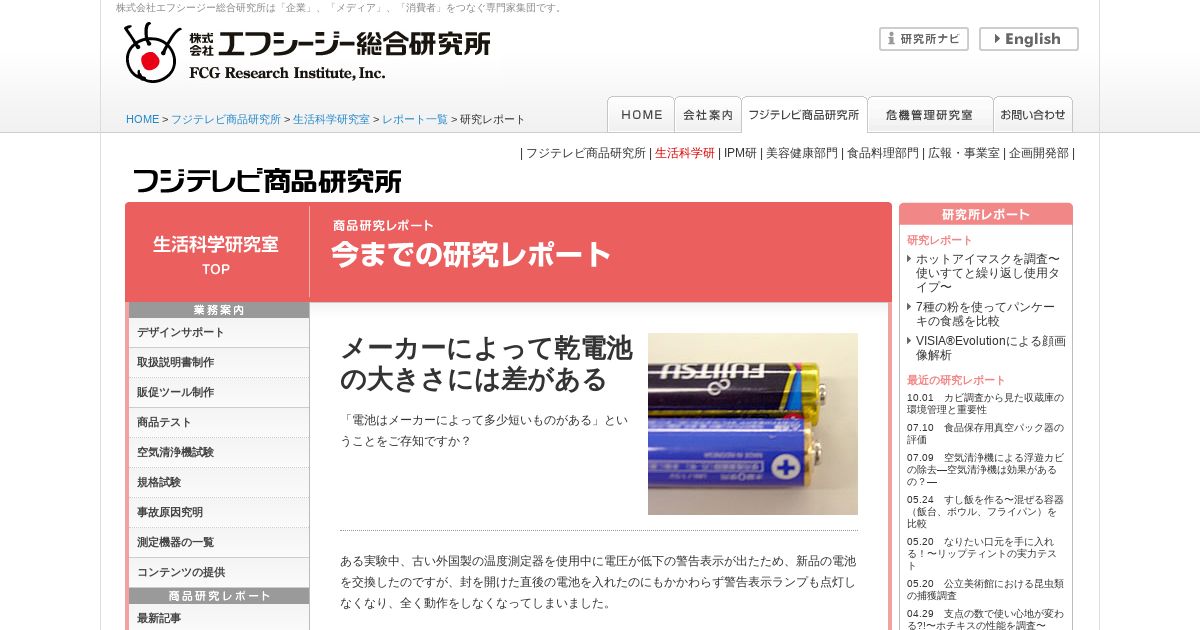Open the ホットアイマスクを調査 report link
This screenshot has height=630, width=1200.
(x=990, y=273)
